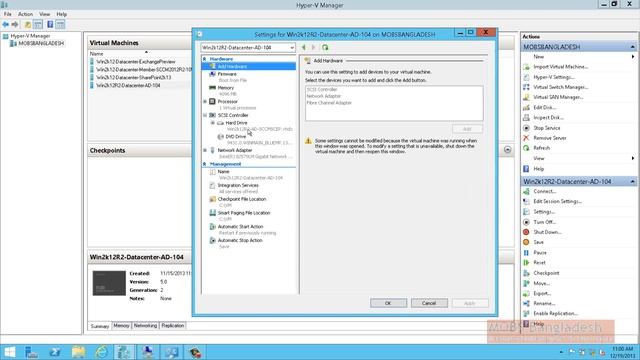Open the View menu in menu bar

click(x=44, y=14)
